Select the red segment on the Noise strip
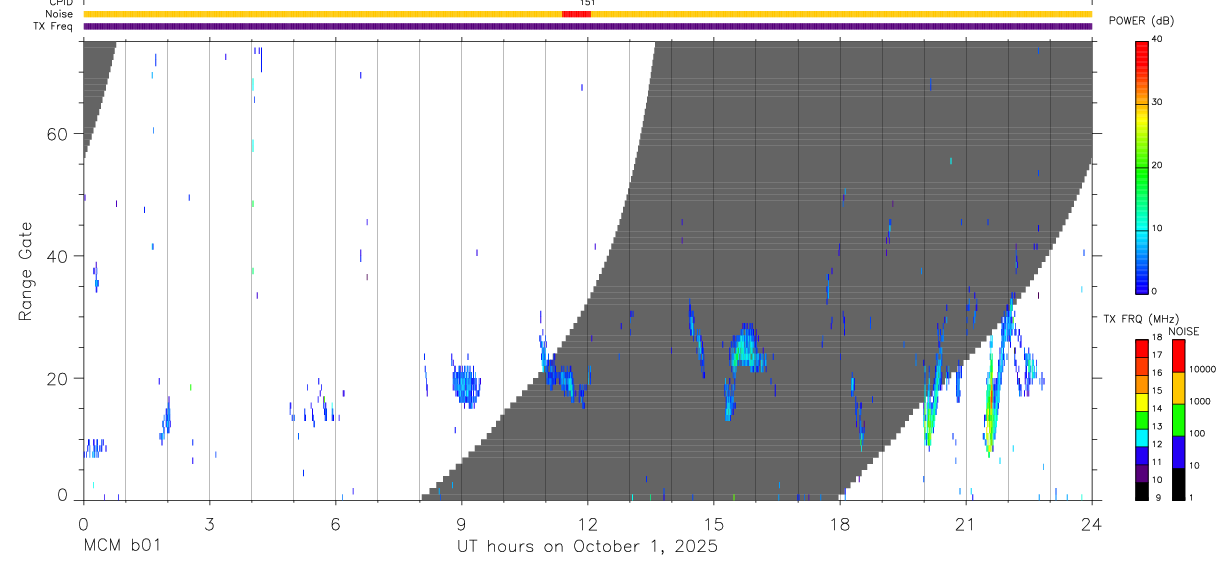1228x567 pixels. pyautogui.click(x=576, y=14)
